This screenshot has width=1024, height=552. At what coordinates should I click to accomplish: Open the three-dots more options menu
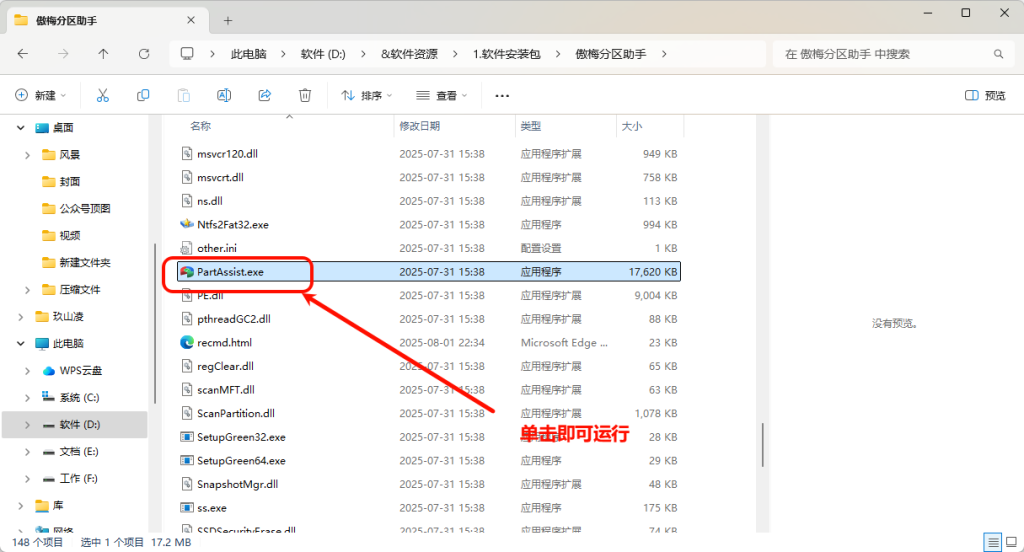click(502, 96)
